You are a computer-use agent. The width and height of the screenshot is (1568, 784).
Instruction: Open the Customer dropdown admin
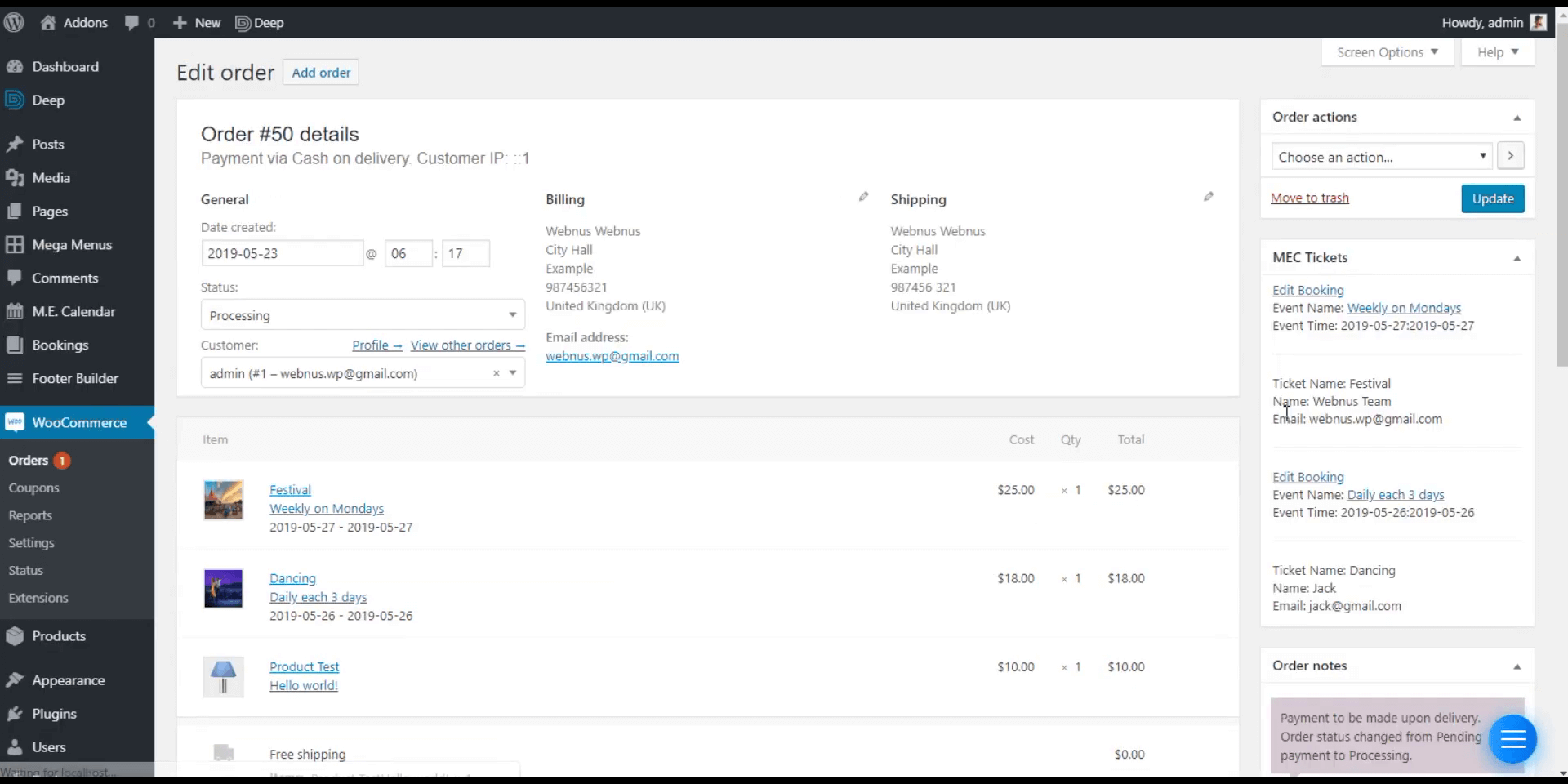(x=363, y=373)
